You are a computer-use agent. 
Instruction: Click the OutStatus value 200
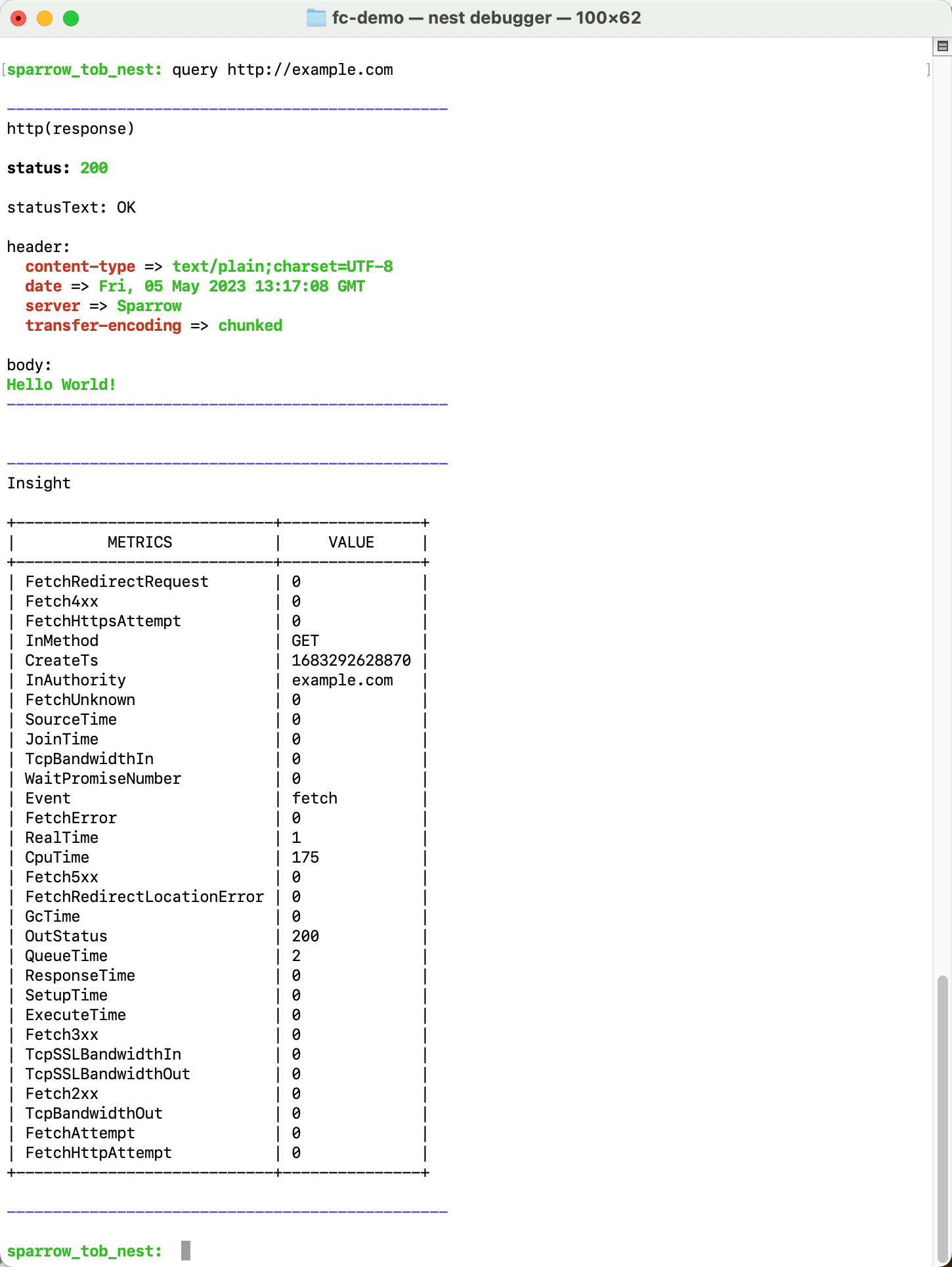tap(305, 936)
